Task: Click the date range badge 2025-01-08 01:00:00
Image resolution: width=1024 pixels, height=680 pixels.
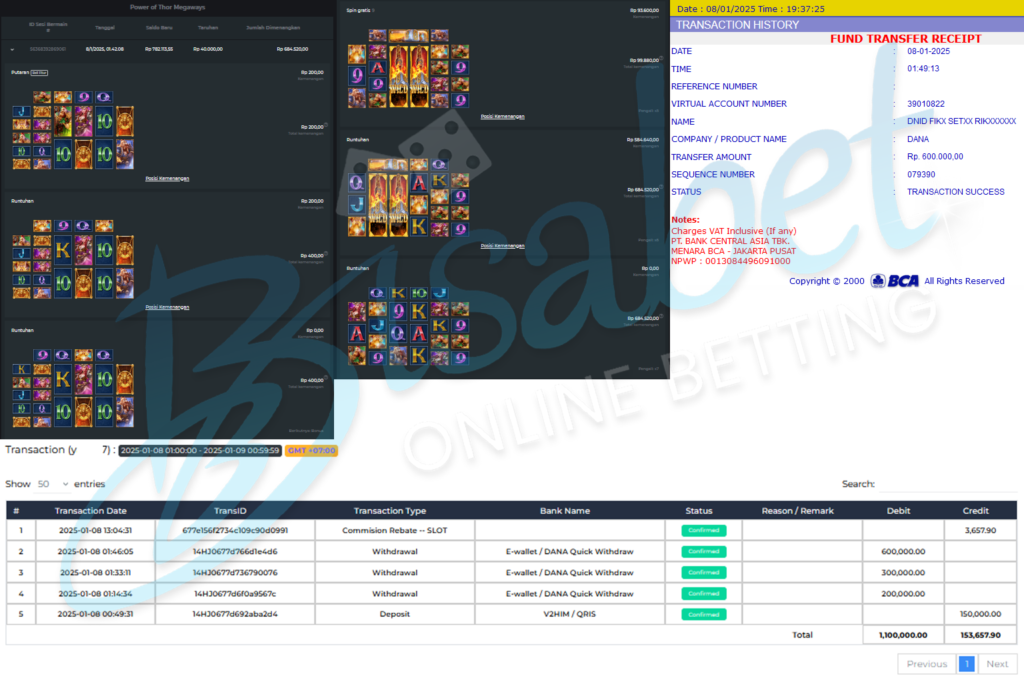Action: pyautogui.click(x=200, y=450)
